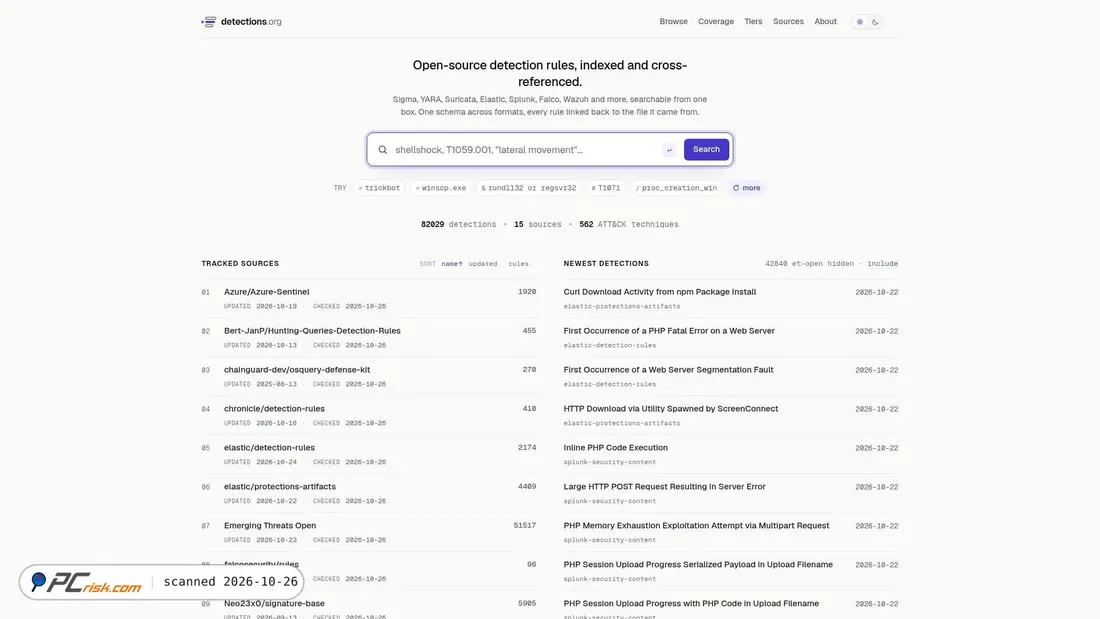Viewport: 1100px width, 619px height.
Task: Open PHP Memory Exhaustion Exploitation detection
Action: tap(696, 526)
